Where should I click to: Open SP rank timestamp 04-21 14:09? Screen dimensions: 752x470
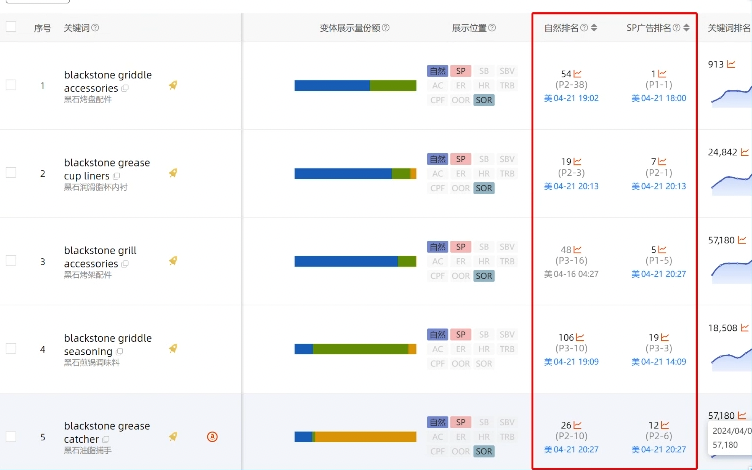[659, 362]
